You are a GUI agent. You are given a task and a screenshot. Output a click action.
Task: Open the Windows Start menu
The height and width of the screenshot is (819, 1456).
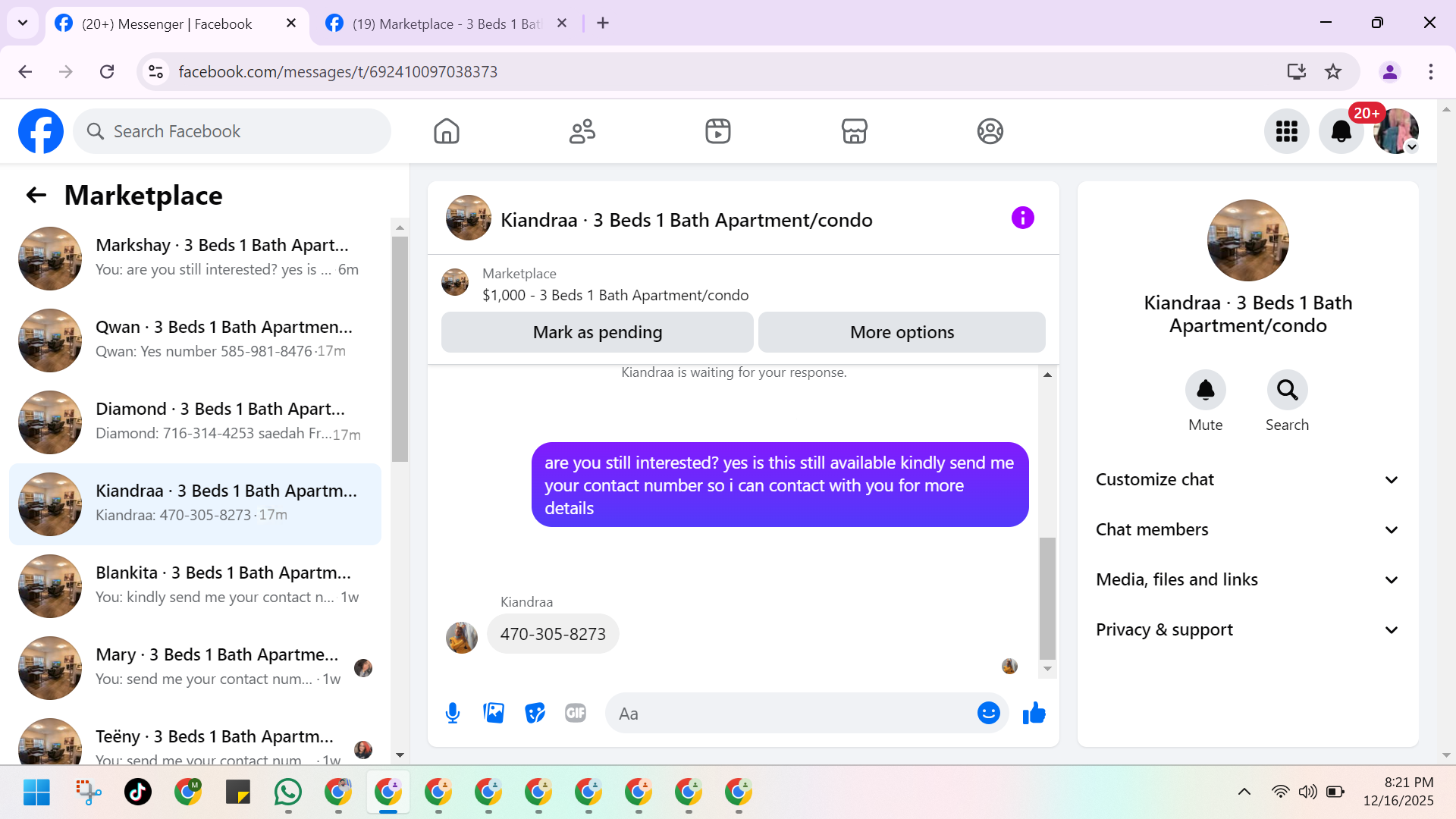(x=36, y=792)
